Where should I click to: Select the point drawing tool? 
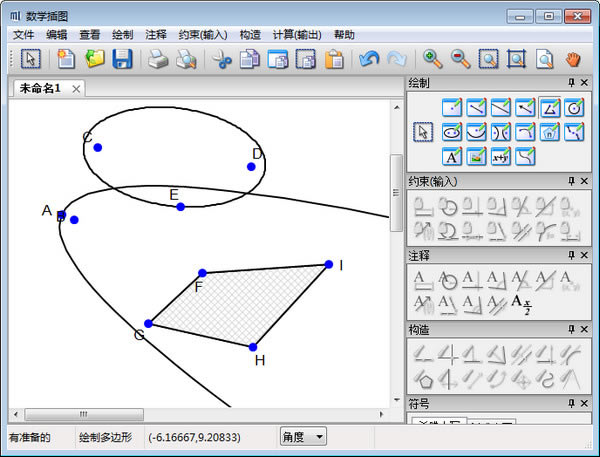pos(451,107)
